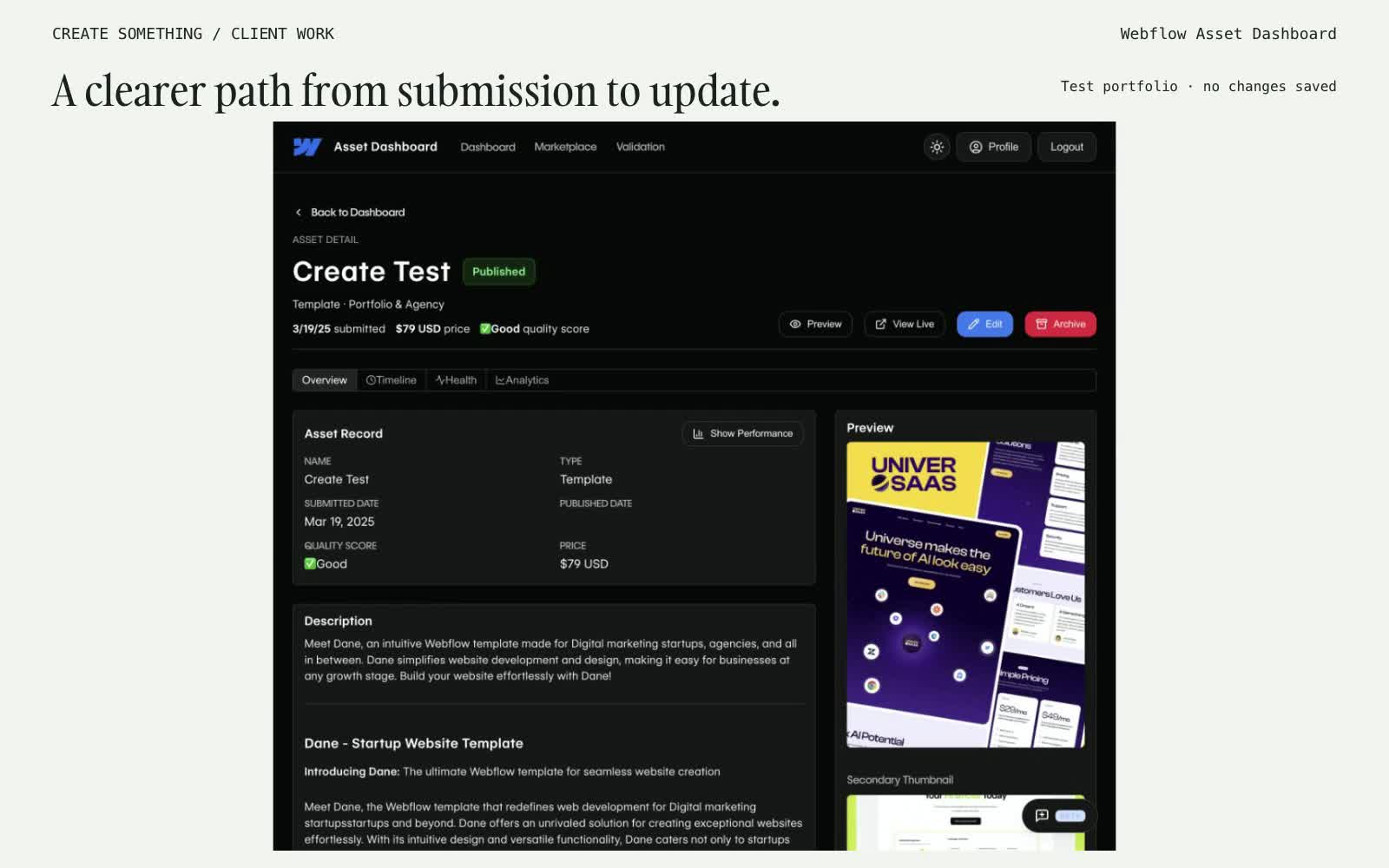The image size is (1389, 868).
Task: Click the "Template" value under Type
Action: [586, 479]
